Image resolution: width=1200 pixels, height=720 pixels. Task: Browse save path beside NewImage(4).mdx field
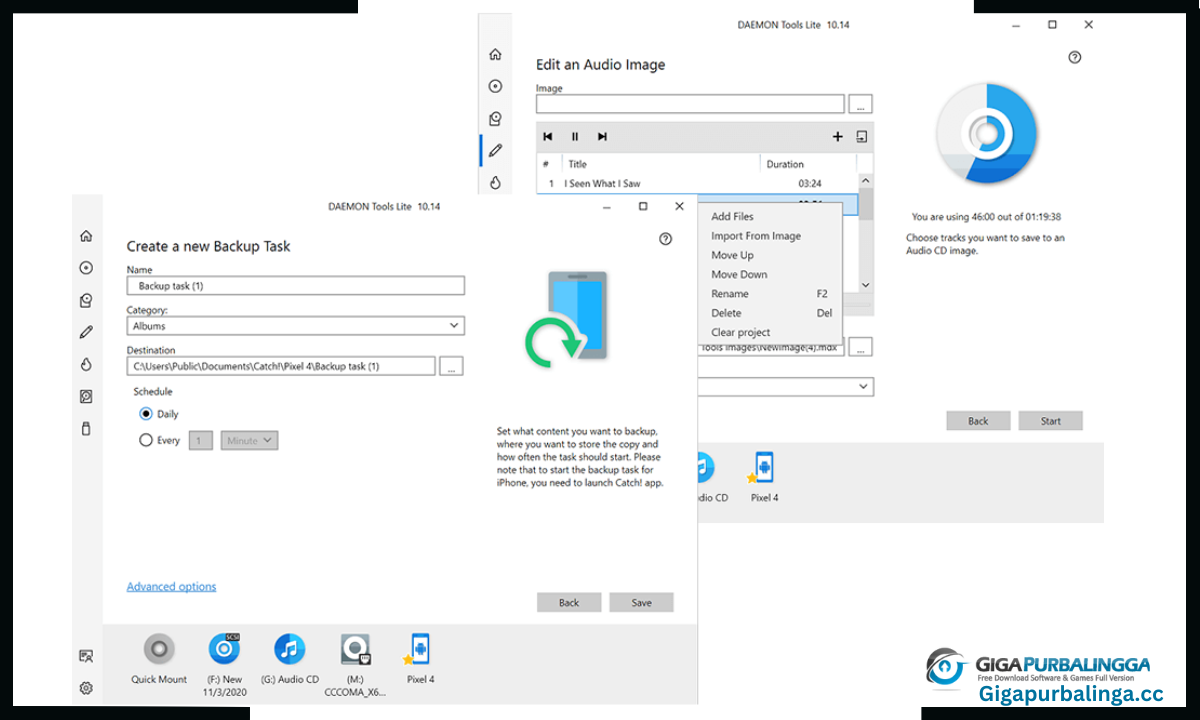click(x=861, y=347)
